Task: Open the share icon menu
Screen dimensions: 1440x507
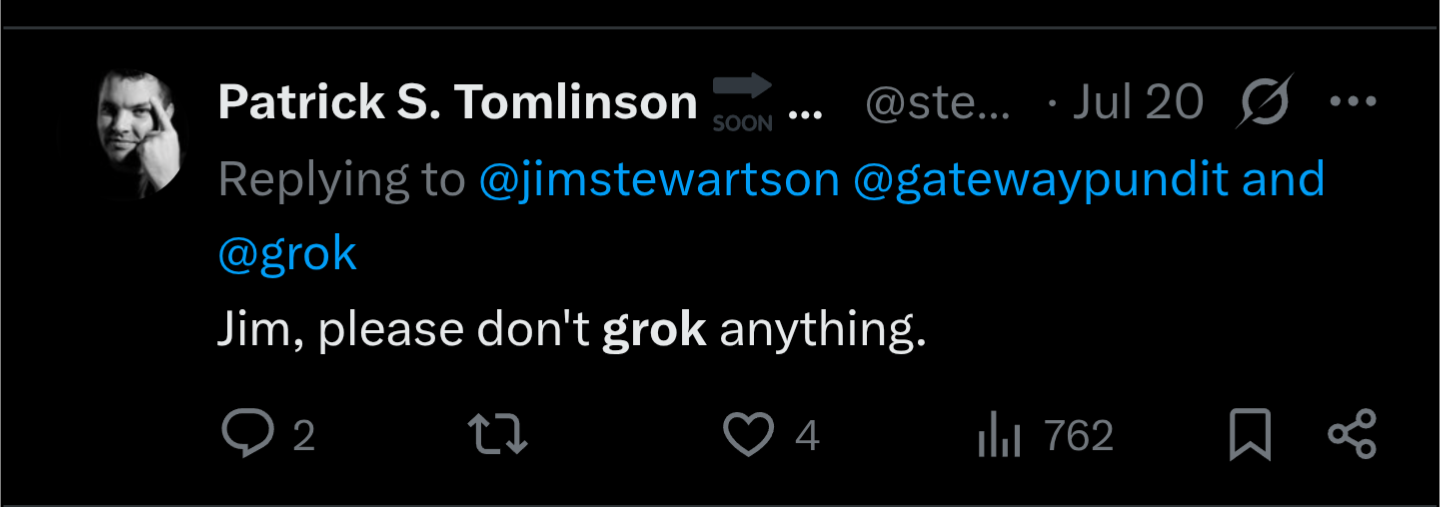Action: [1352, 436]
